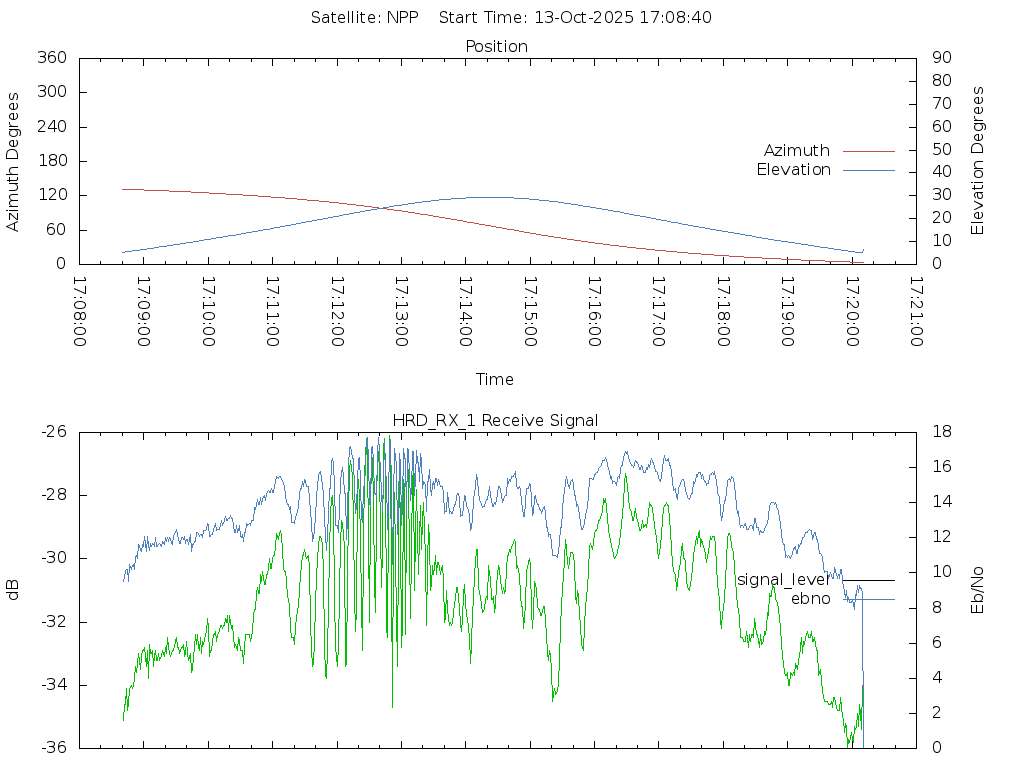The height and width of the screenshot is (768, 1024).
Task: Select the Elevation legend label
Action: click(793, 170)
